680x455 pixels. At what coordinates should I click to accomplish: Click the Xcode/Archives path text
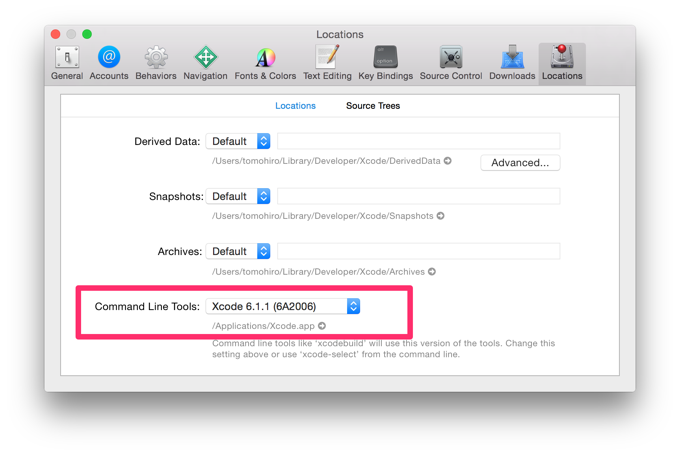pyautogui.click(x=318, y=272)
